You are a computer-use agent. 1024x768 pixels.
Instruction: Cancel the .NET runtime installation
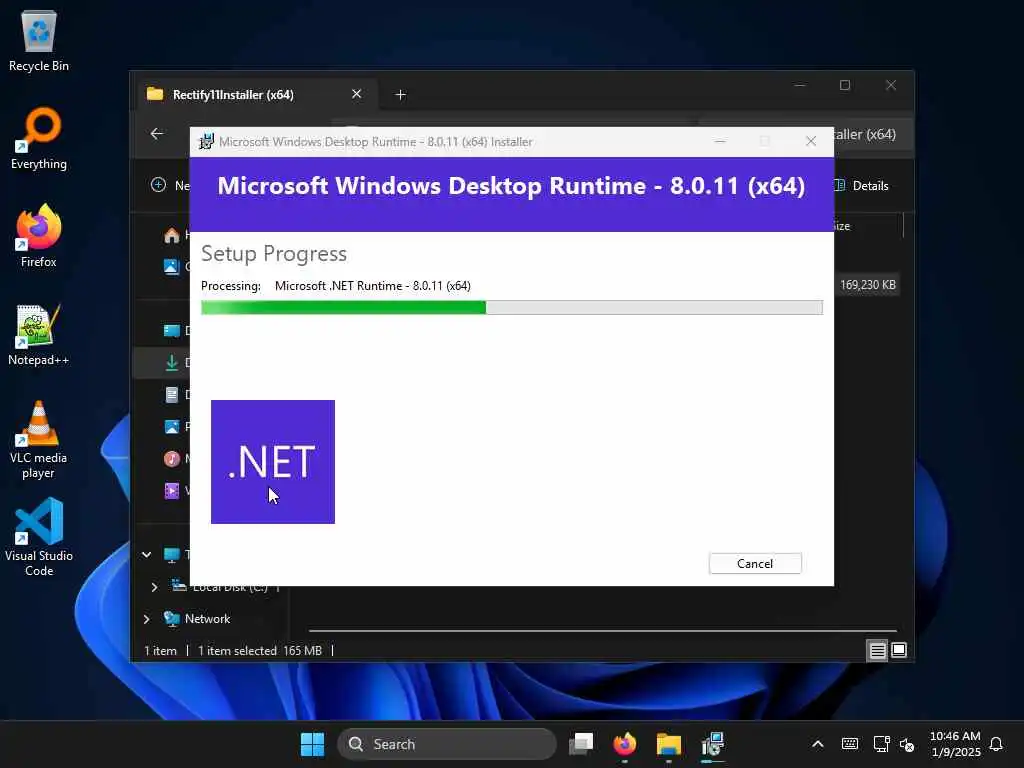[x=755, y=564]
